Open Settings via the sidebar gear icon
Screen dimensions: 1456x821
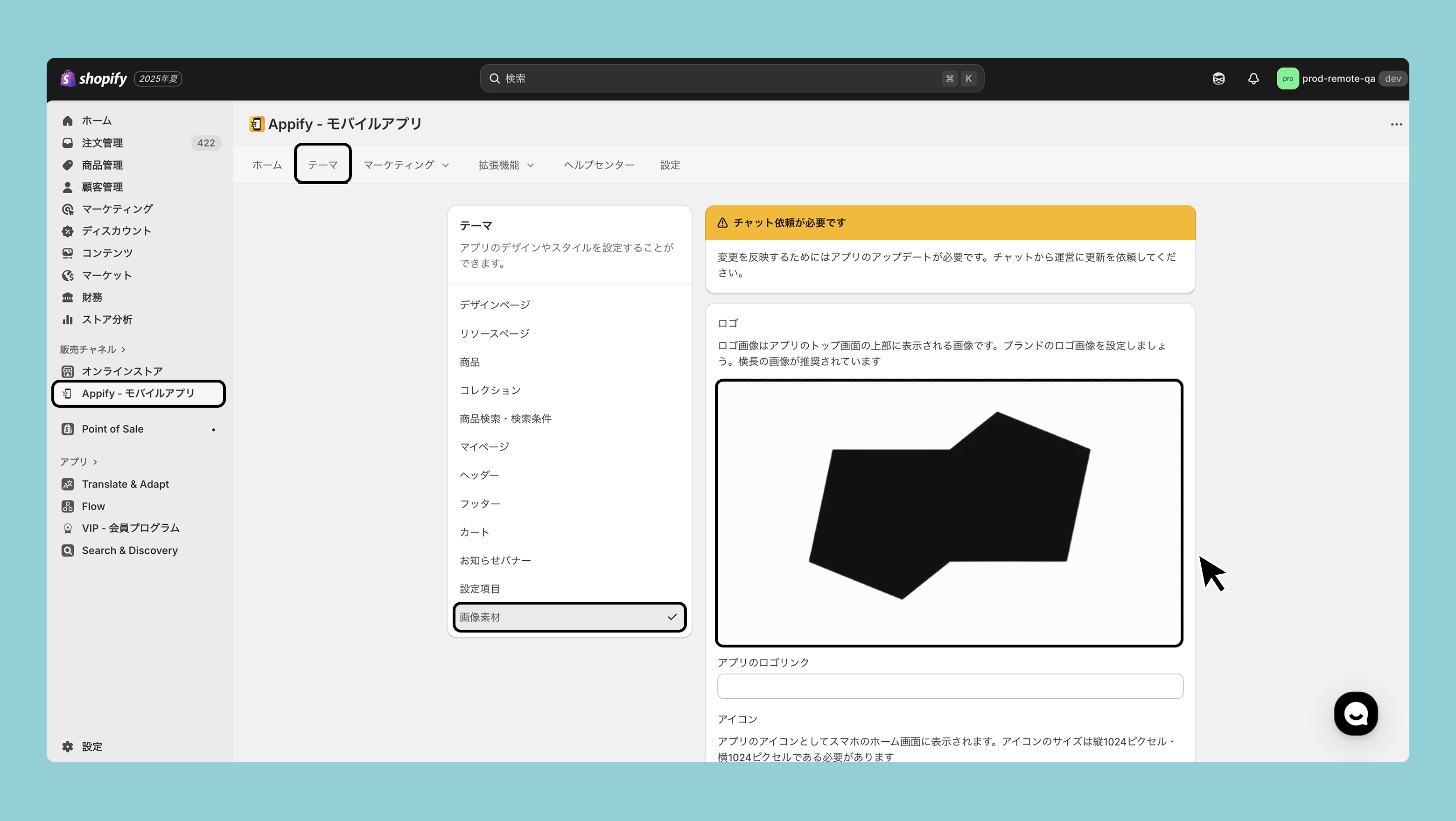point(68,746)
